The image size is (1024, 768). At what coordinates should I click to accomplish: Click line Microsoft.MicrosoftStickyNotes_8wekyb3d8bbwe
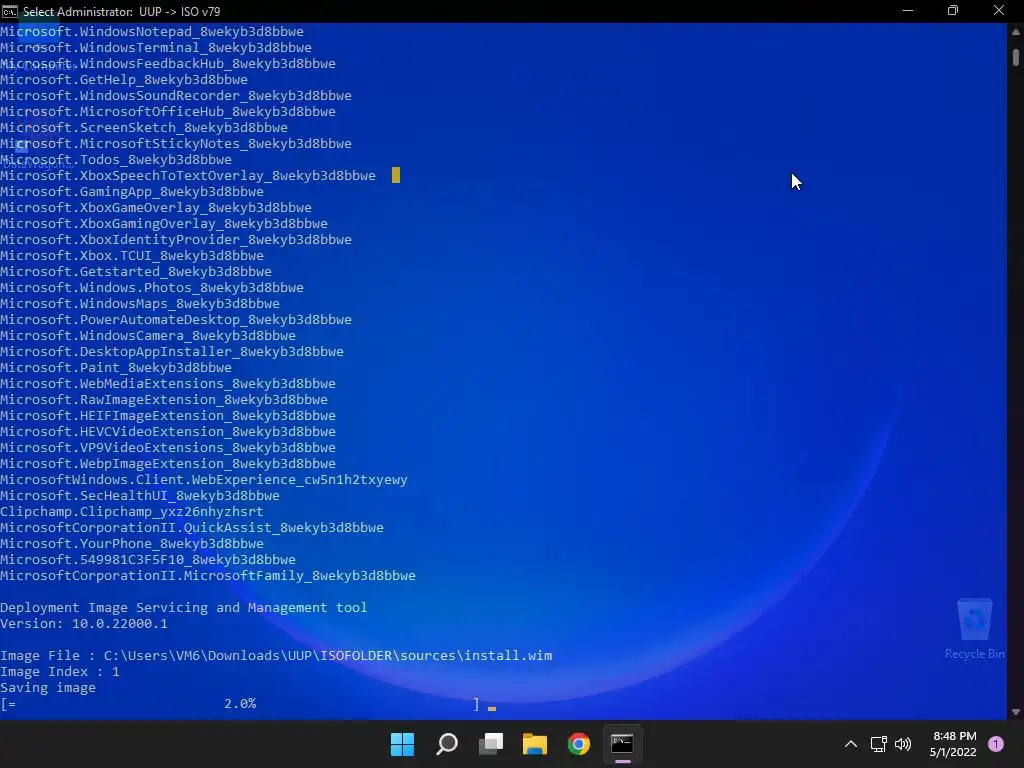176,144
